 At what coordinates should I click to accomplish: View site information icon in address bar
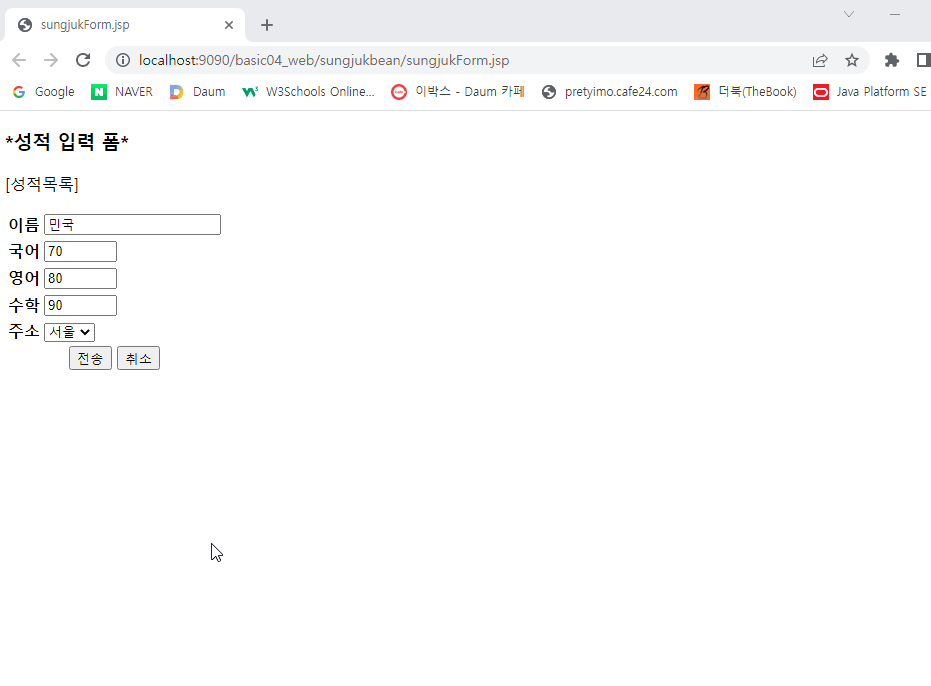[123, 60]
